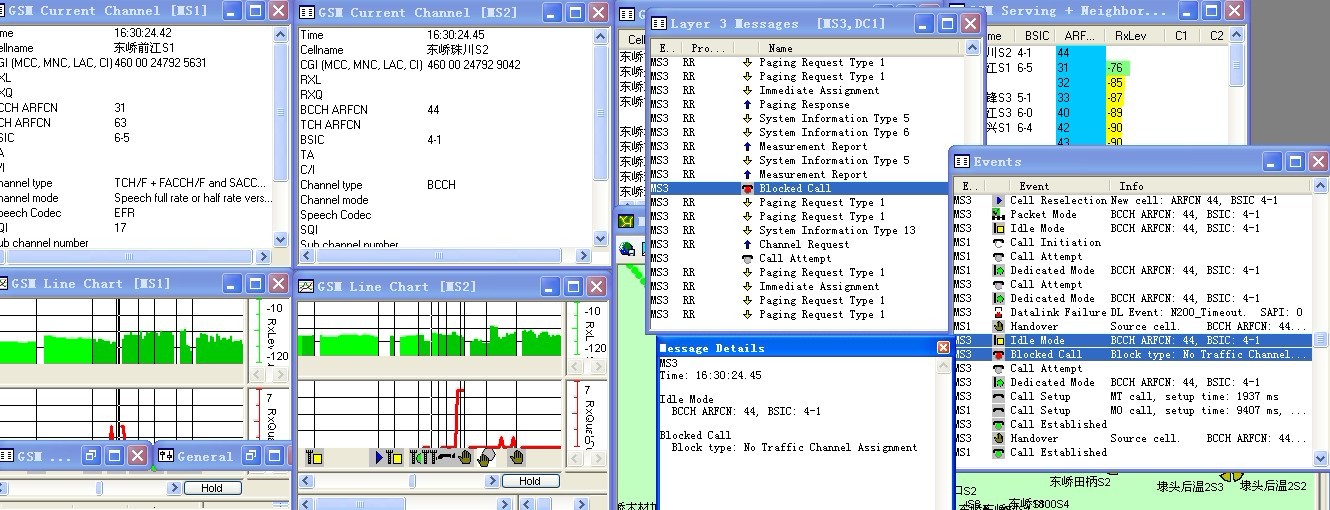Click the Packet Mode icon in Events

(998, 214)
